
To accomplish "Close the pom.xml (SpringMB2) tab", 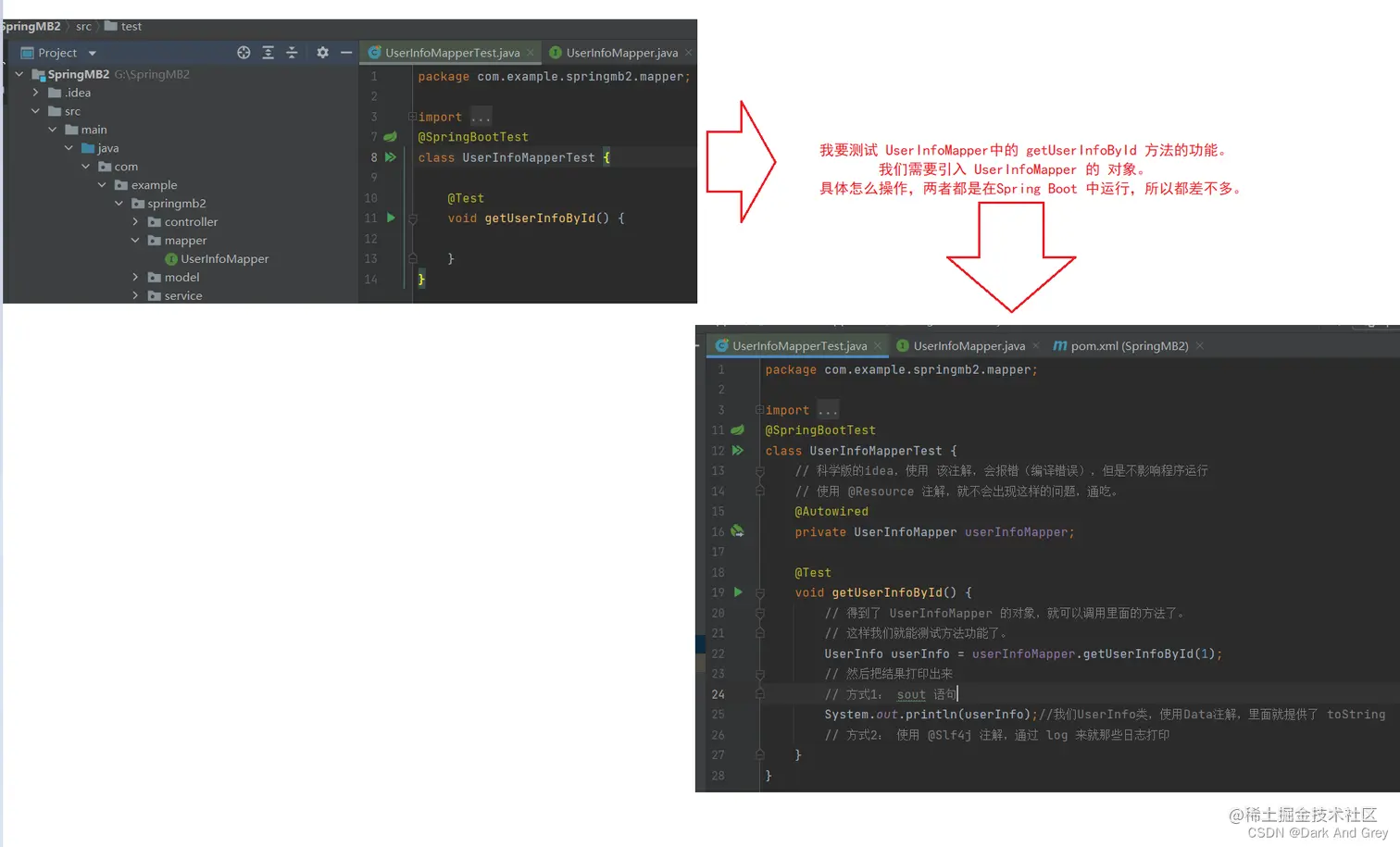I will pyautogui.click(x=1200, y=346).
